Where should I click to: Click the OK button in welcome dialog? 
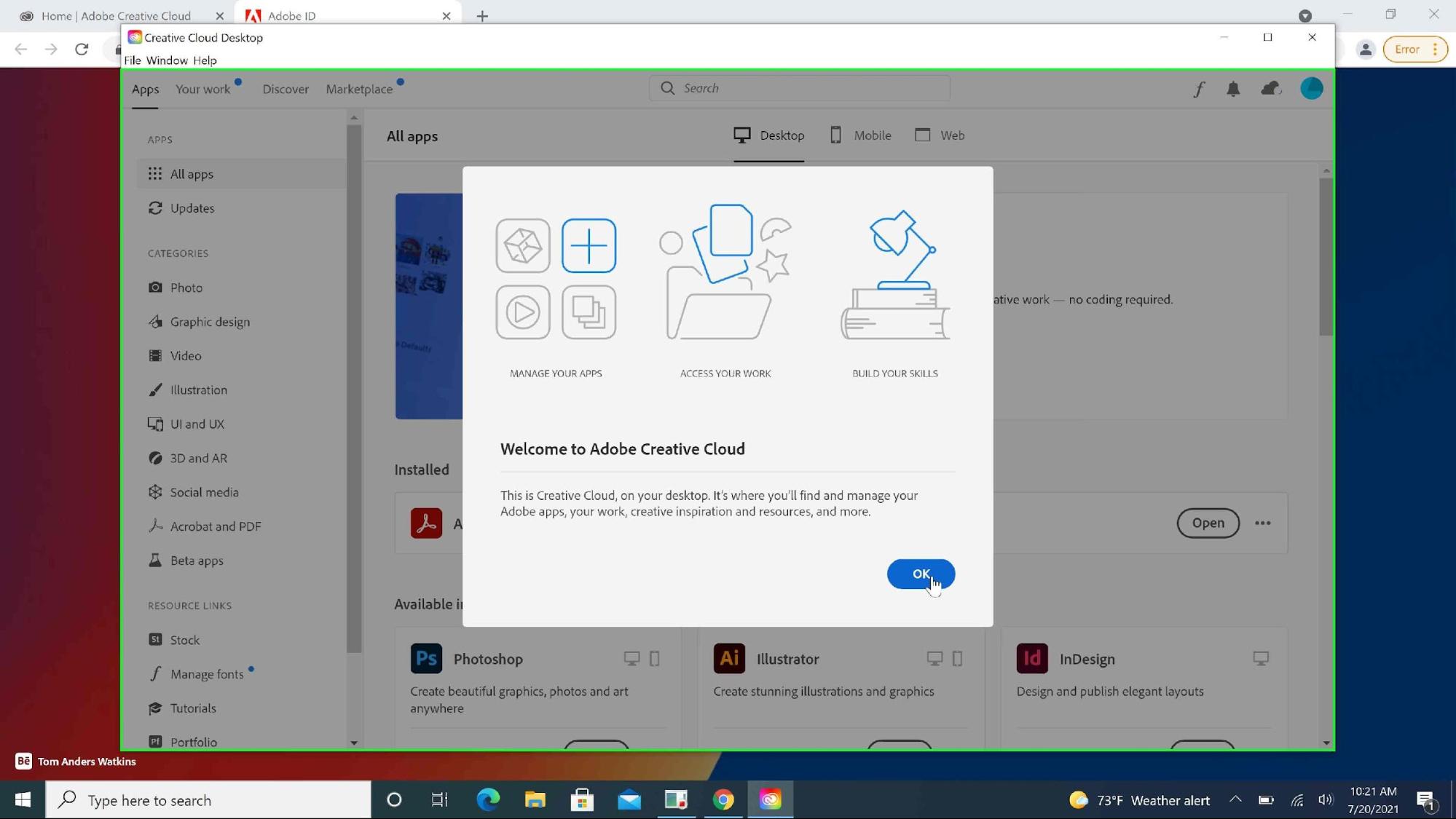[920, 574]
